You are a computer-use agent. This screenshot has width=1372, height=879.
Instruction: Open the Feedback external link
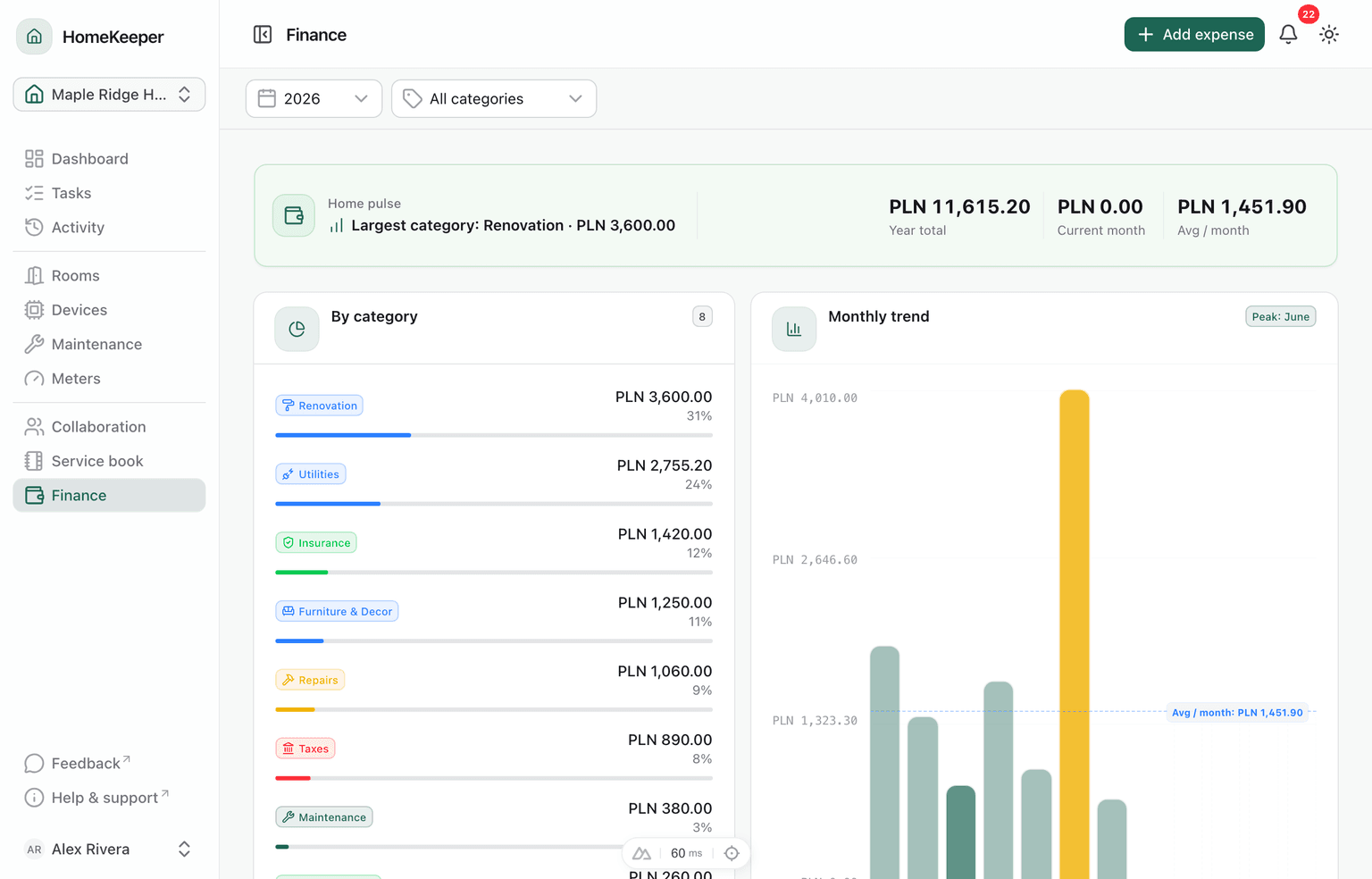coord(109,764)
